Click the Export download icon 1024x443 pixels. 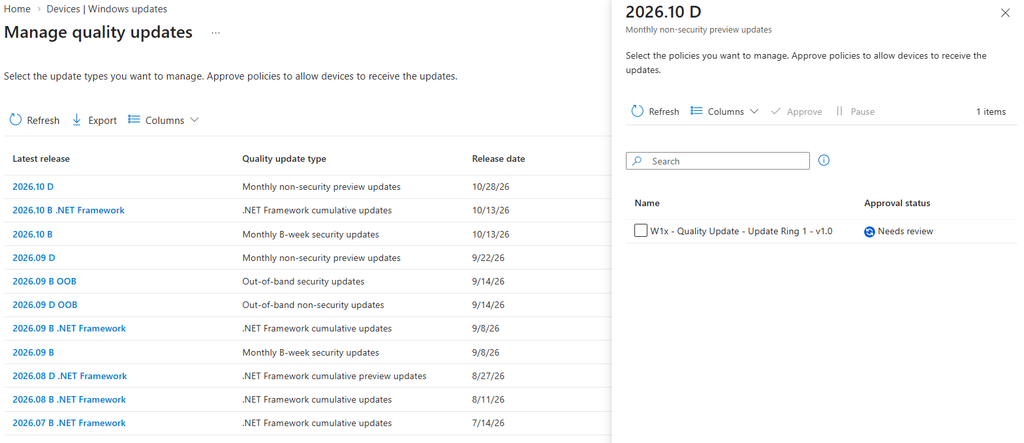click(76, 120)
